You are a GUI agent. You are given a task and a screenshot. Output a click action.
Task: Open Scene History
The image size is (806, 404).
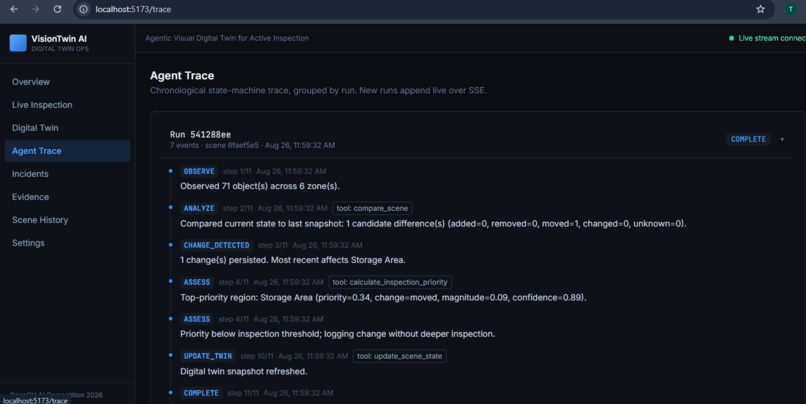pyautogui.click(x=67, y=220)
